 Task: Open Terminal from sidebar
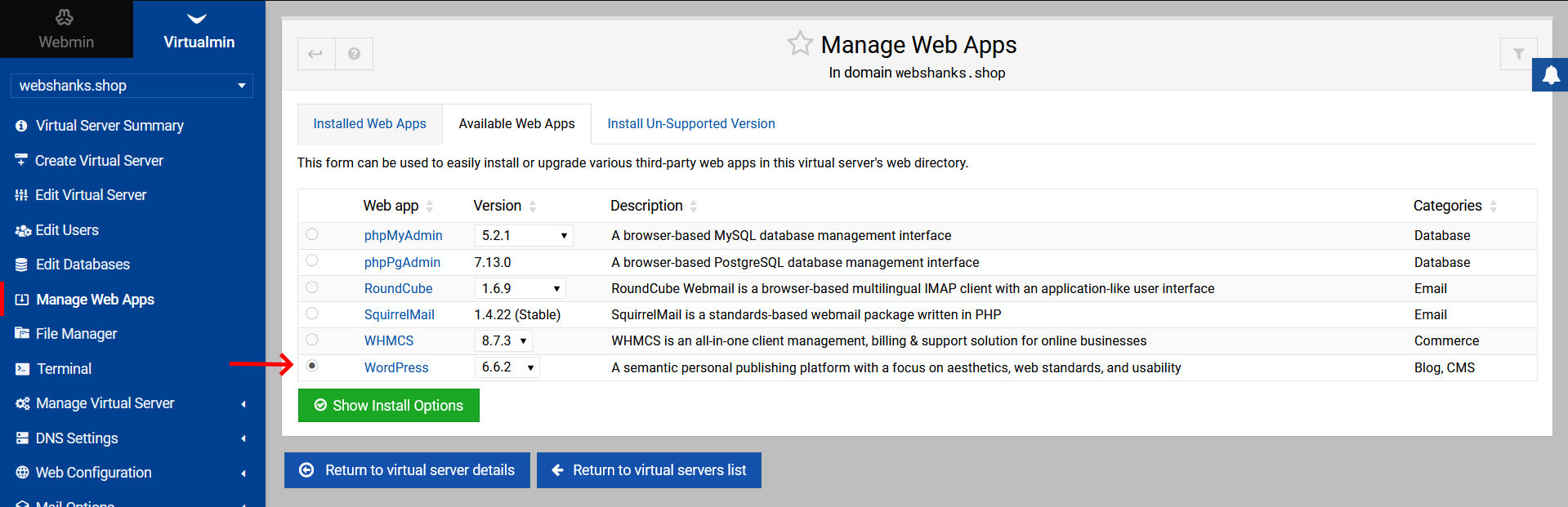pos(64,369)
